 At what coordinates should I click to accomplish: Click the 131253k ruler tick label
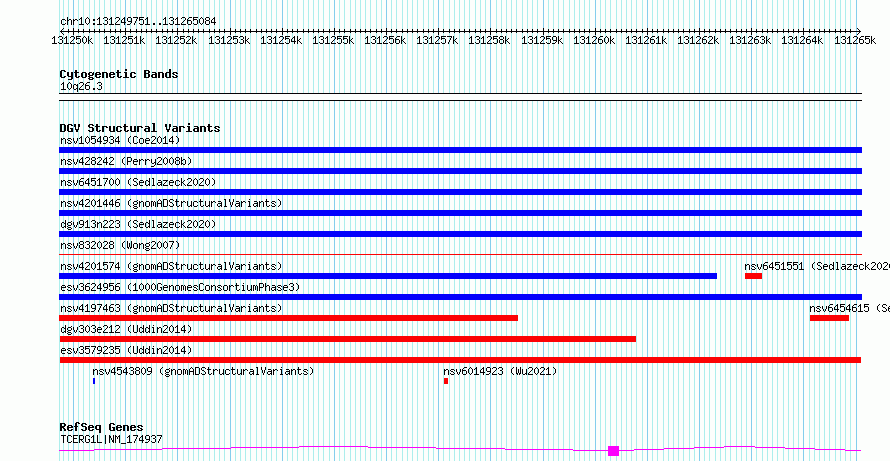point(230,40)
